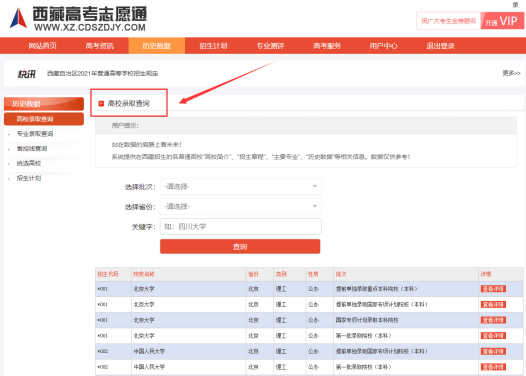Image resolution: width=526 pixels, height=376 pixels.
Task: Select 退出登录 in the navigation bar
Action: [x=440, y=46]
